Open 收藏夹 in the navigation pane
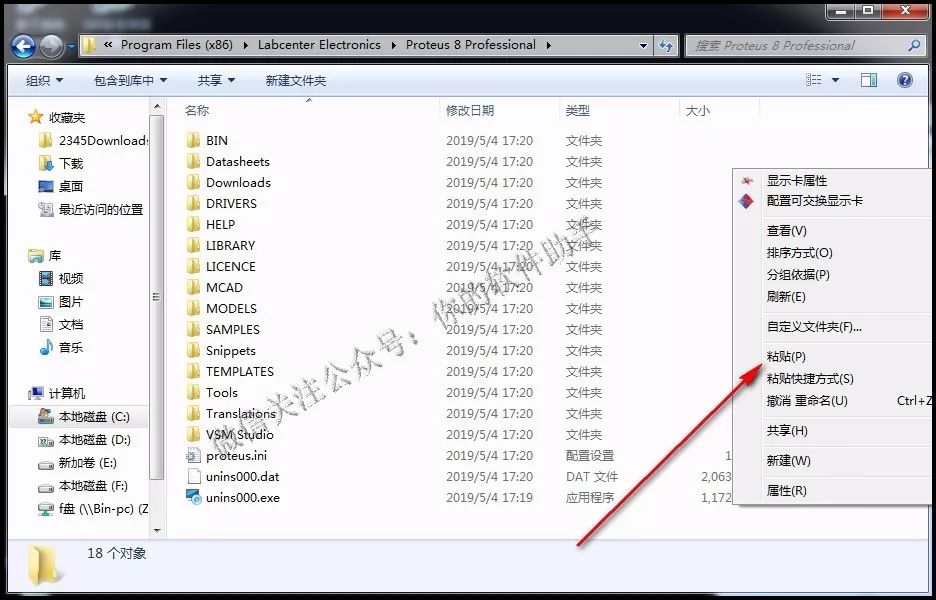 click(57, 118)
